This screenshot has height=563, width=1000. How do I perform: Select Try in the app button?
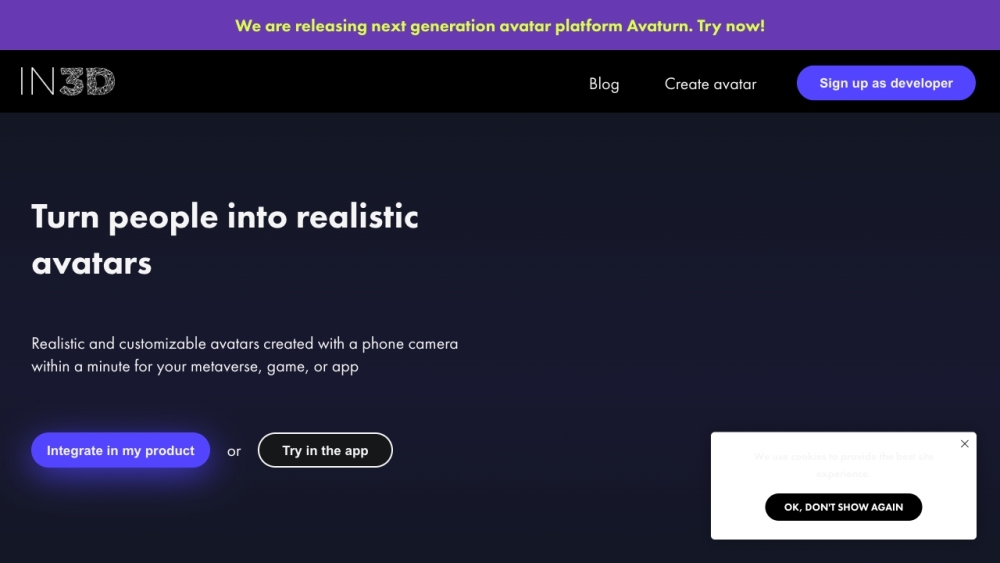pyautogui.click(x=325, y=451)
